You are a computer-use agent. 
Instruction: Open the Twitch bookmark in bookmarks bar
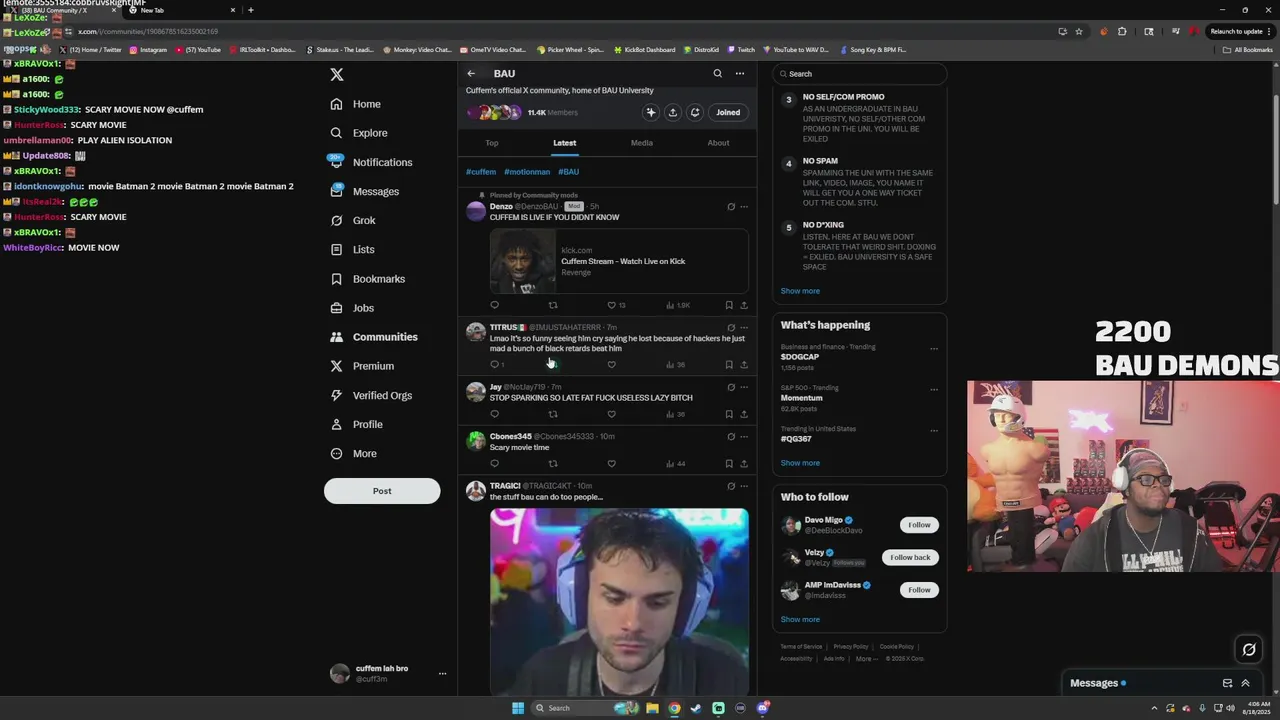click(x=741, y=49)
